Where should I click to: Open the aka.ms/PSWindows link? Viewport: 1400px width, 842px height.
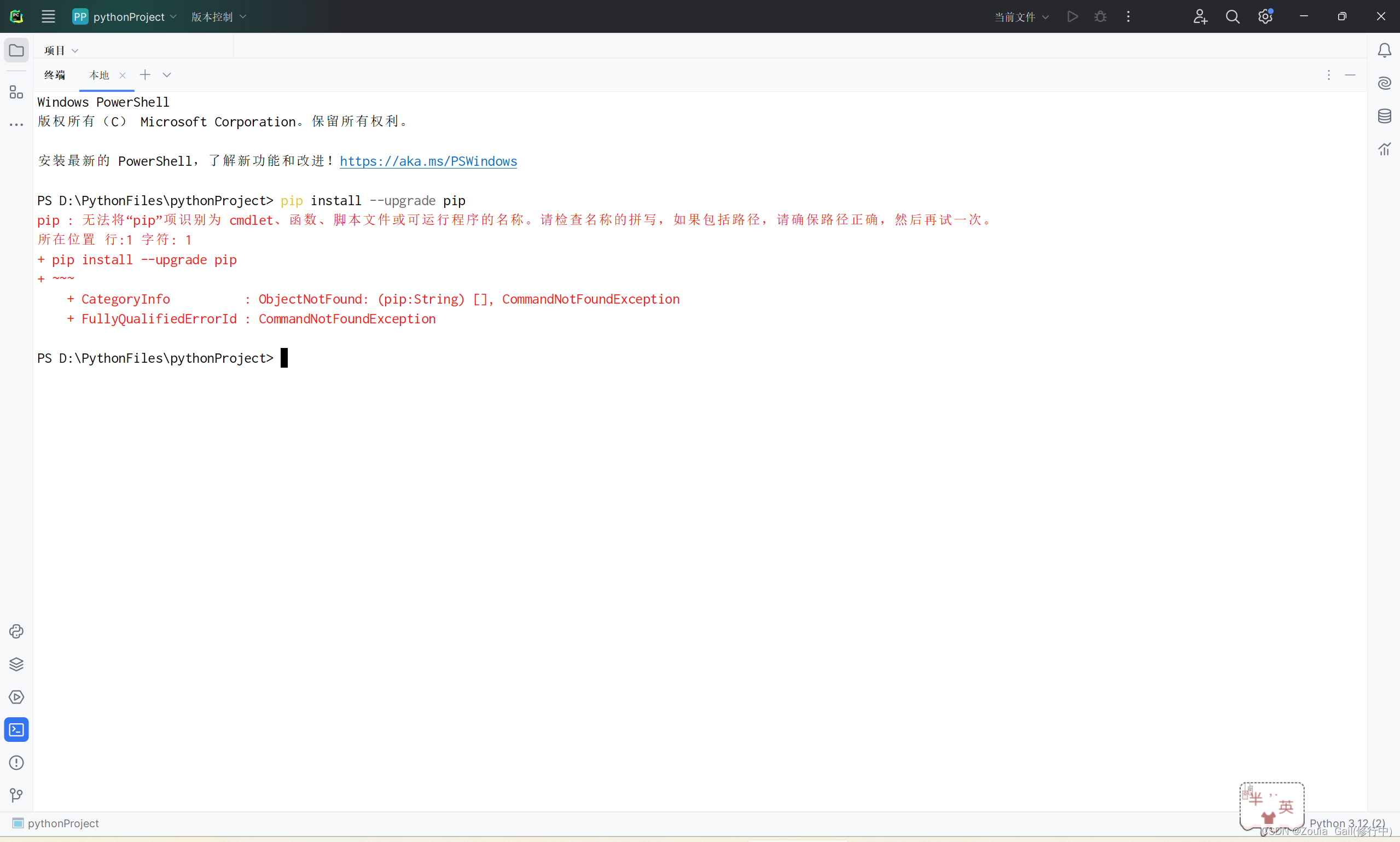428,161
